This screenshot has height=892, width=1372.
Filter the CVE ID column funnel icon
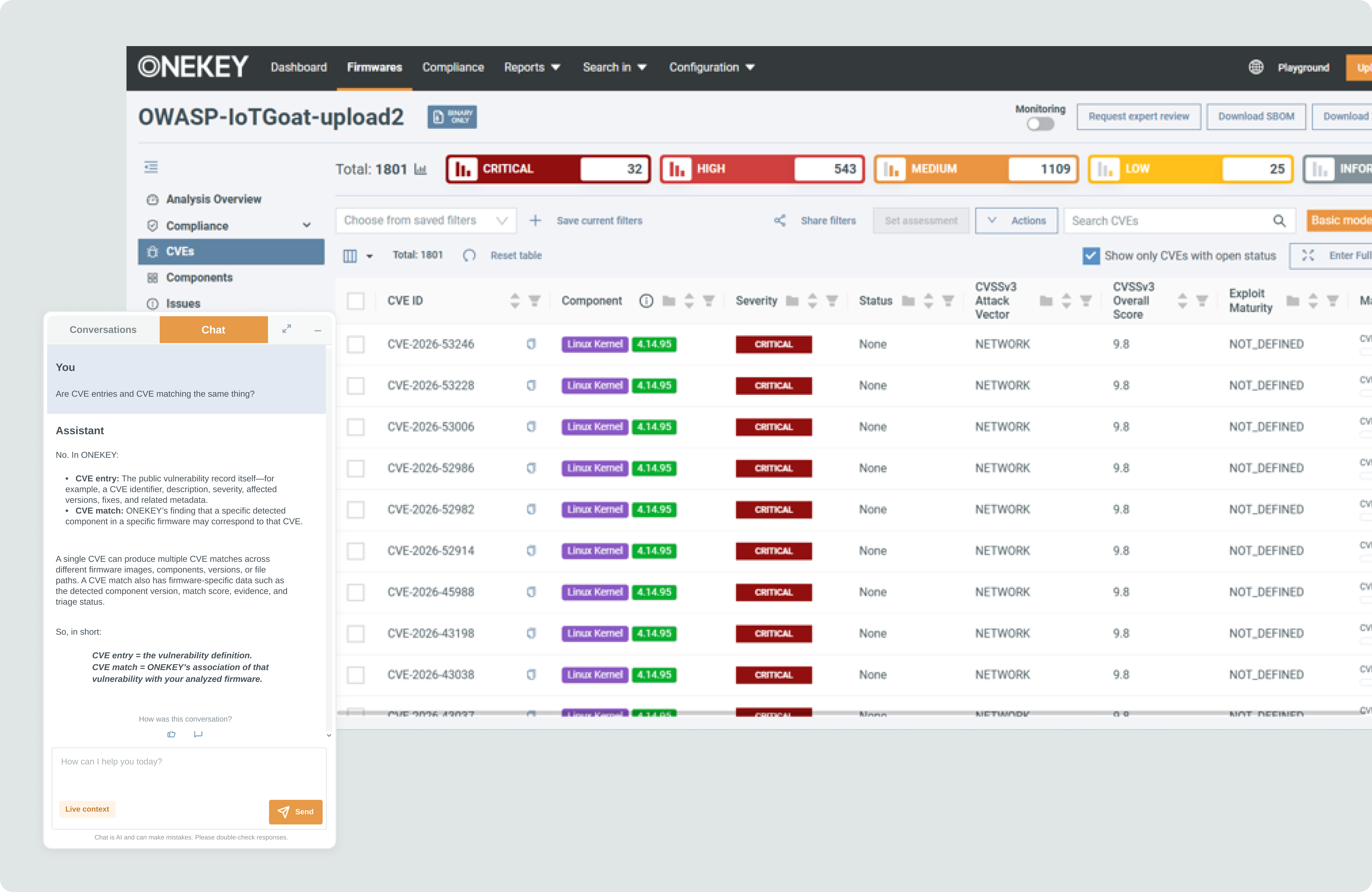534,301
